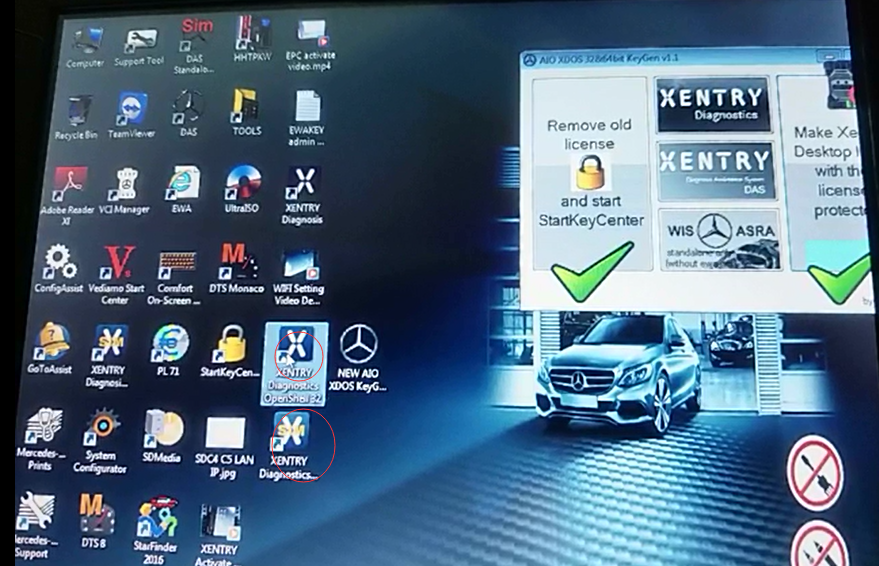Launch System Configurator
879x566 pixels.
tap(100, 441)
